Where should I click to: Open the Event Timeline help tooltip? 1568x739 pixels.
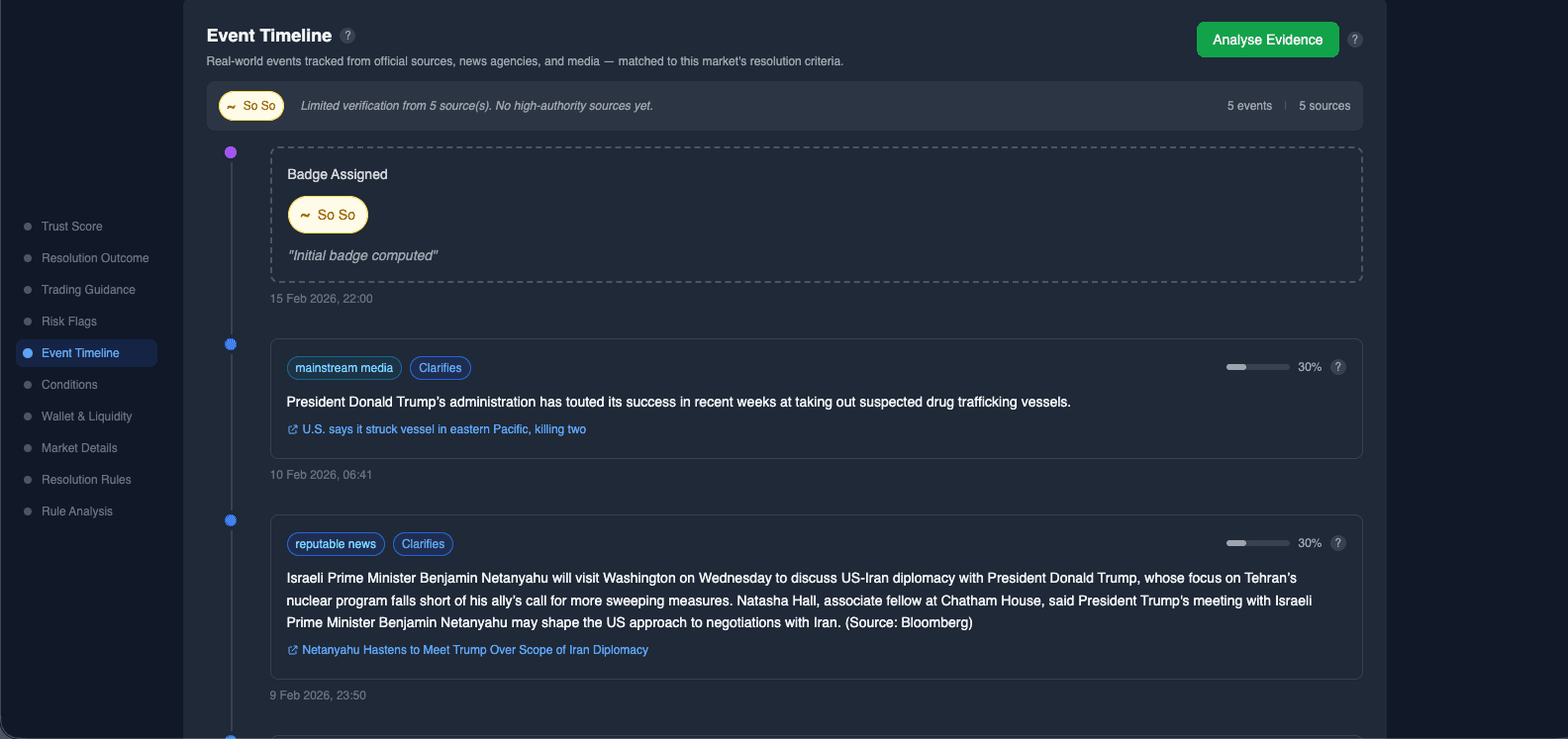click(347, 35)
